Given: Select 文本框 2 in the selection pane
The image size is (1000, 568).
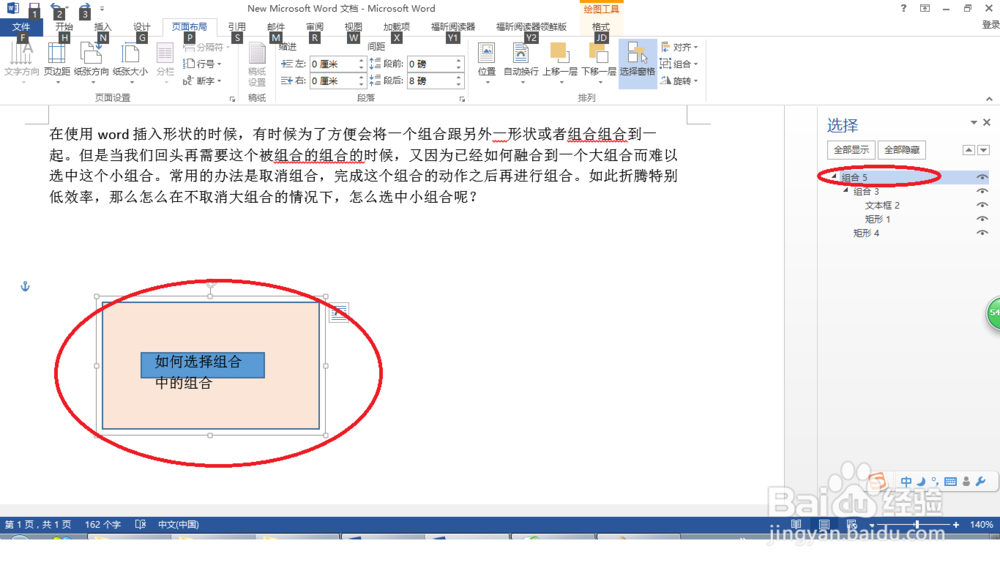Looking at the screenshot, I should pyautogui.click(x=882, y=205).
